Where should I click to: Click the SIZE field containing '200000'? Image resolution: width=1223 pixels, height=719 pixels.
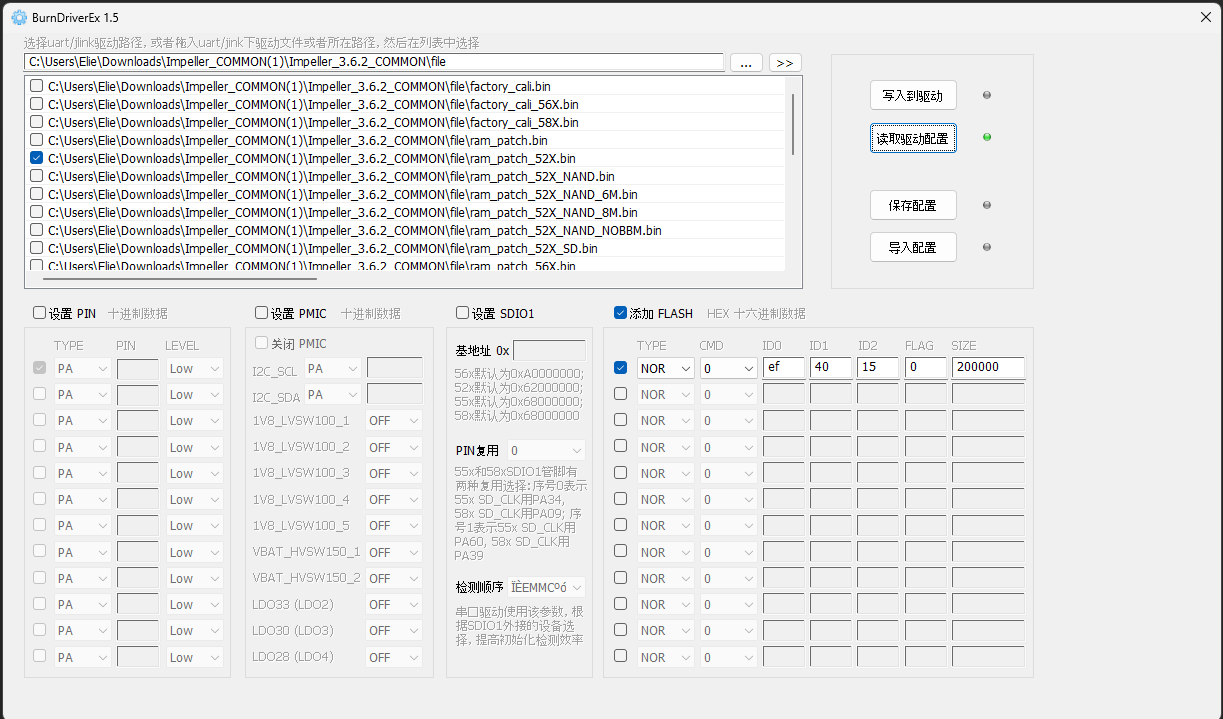coord(988,367)
